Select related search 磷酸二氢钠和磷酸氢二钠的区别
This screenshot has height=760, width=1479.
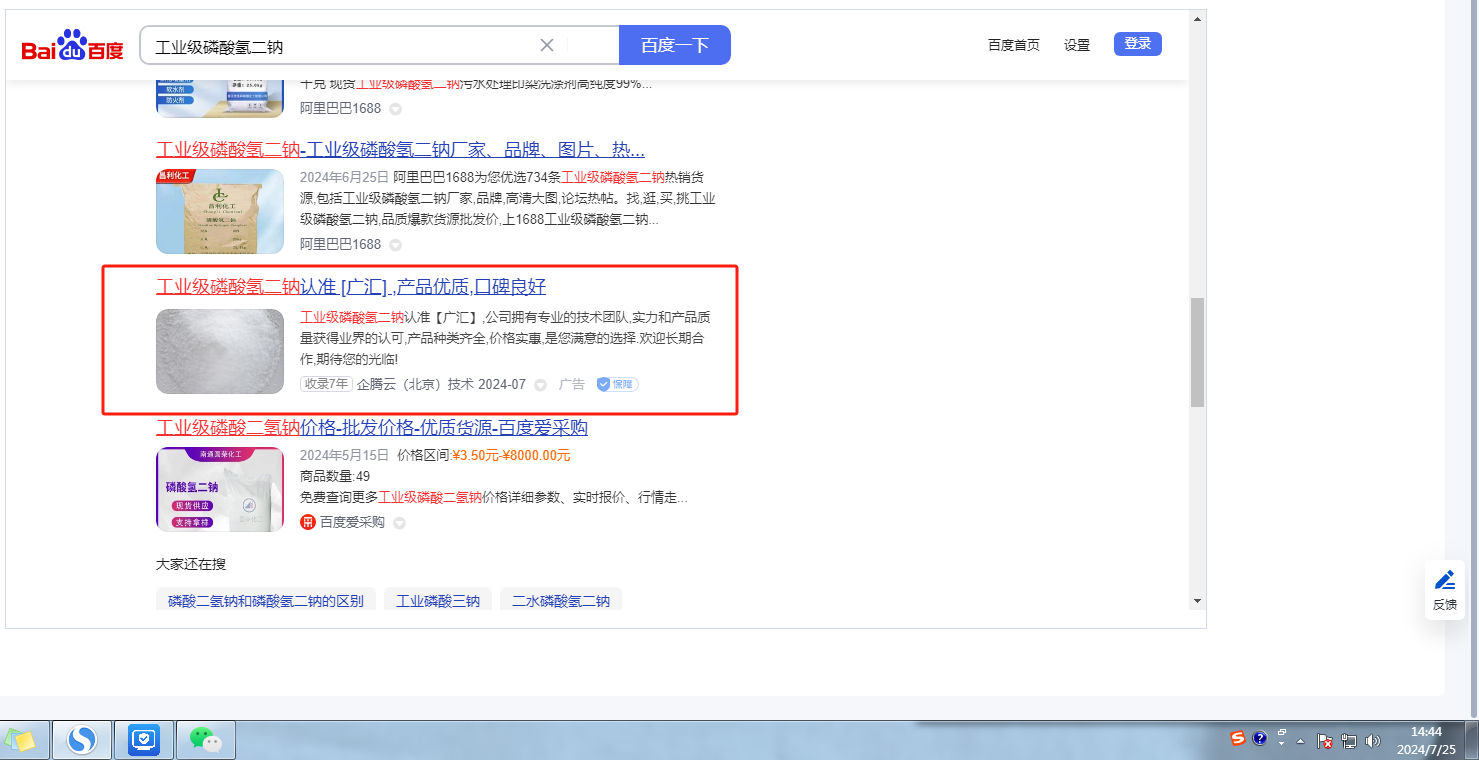click(266, 601)
